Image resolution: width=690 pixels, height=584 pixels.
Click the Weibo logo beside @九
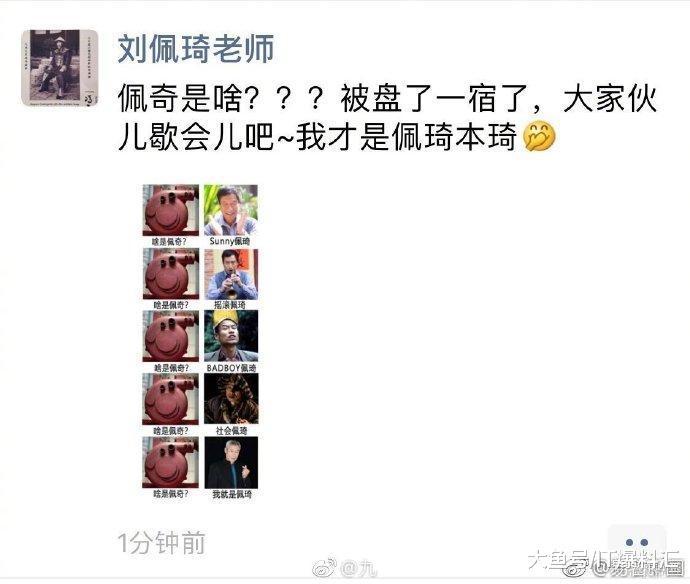pos(324,567)
